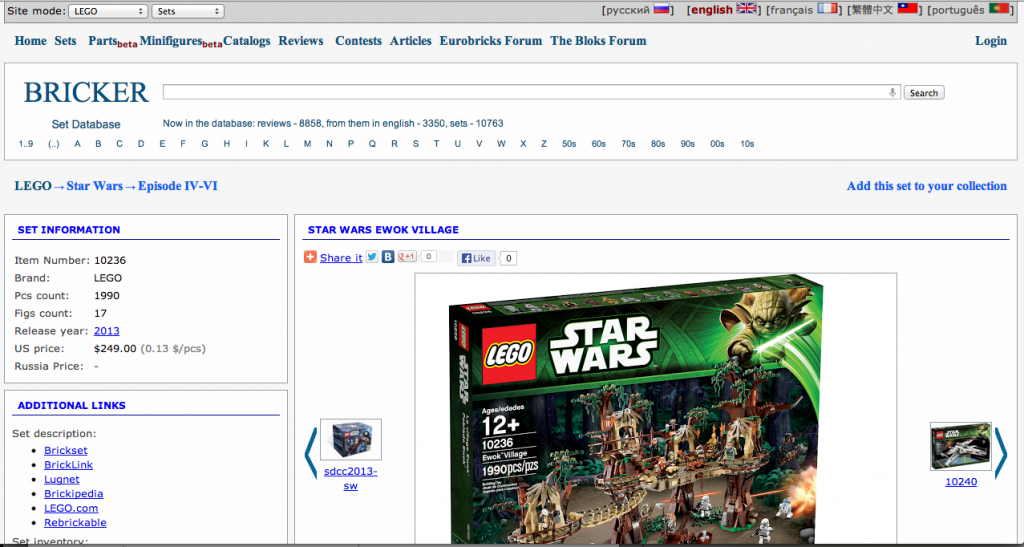Screen dimensions: 1024x547
Task: Click the microphone icon in search box
Action: [892, 93]
